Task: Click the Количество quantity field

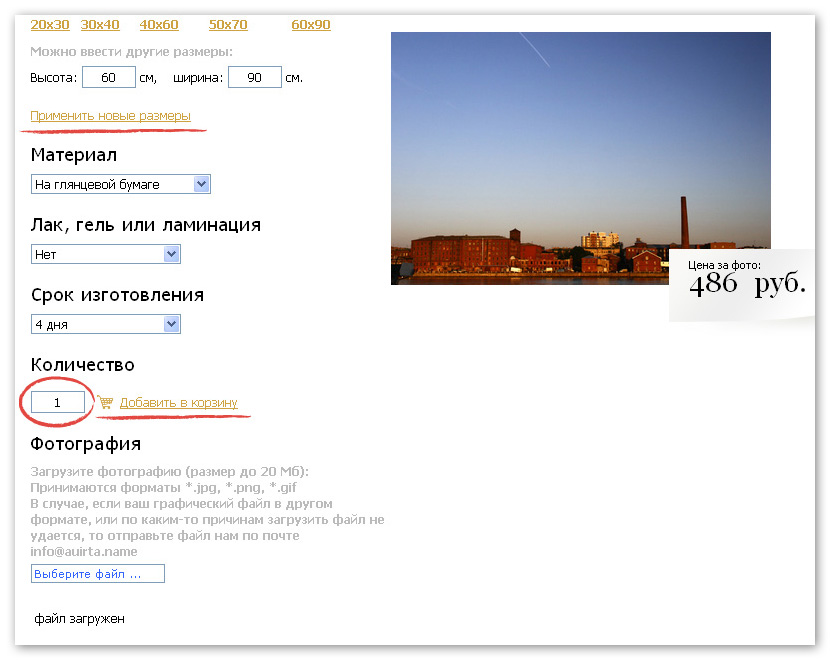Action: pyautogui.click(x=58, y=402)
